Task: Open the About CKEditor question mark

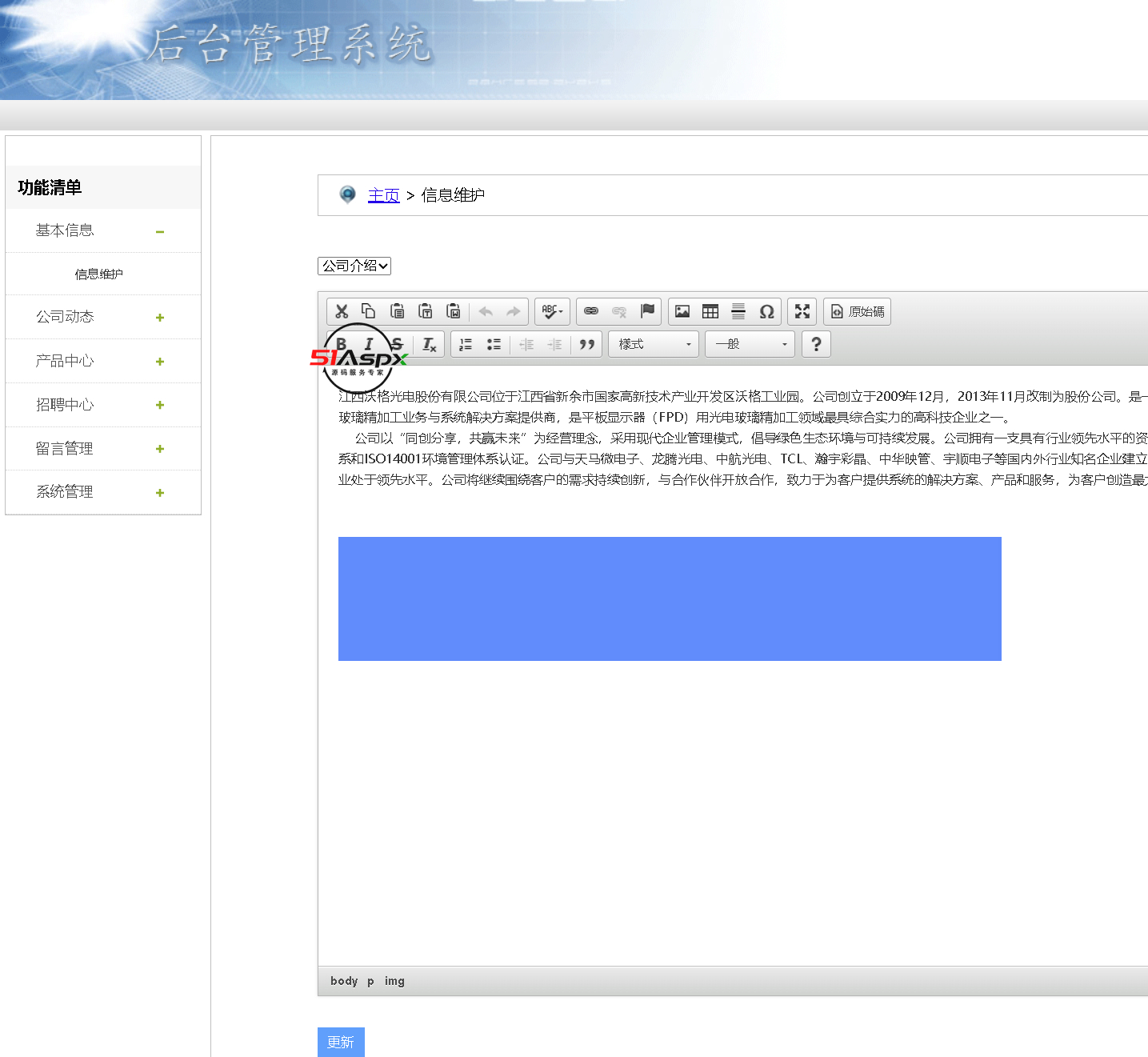Action: [x=816, y=344]
